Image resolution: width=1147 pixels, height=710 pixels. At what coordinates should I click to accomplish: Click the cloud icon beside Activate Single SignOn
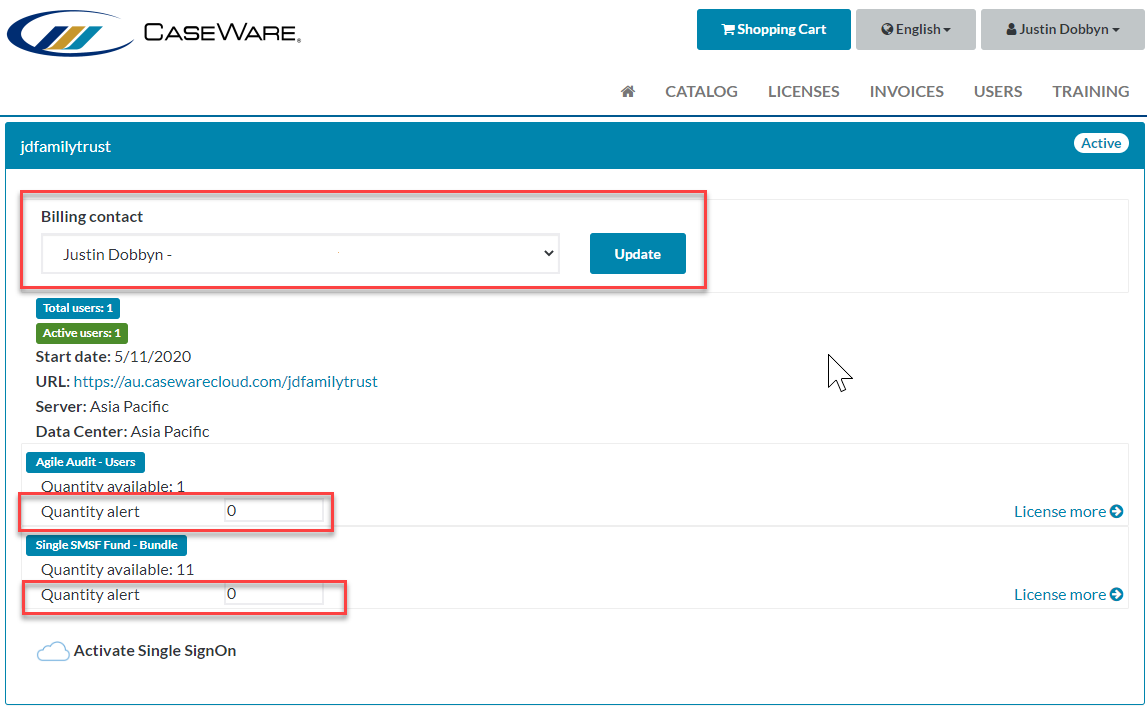click(x=53, y=652)
